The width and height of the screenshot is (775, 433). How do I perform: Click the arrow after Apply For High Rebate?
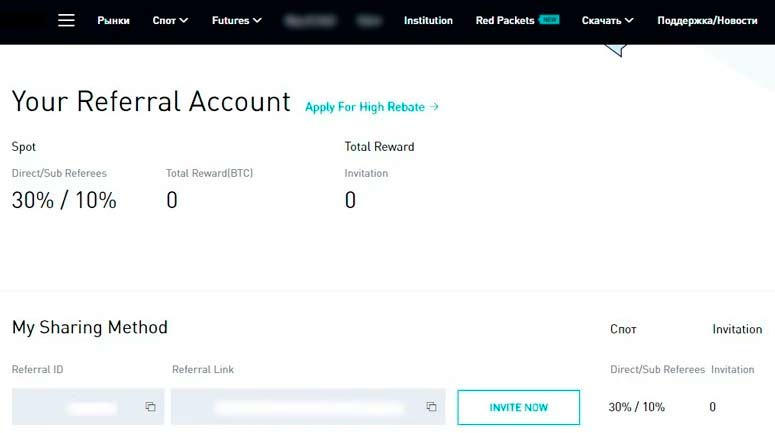434,107
